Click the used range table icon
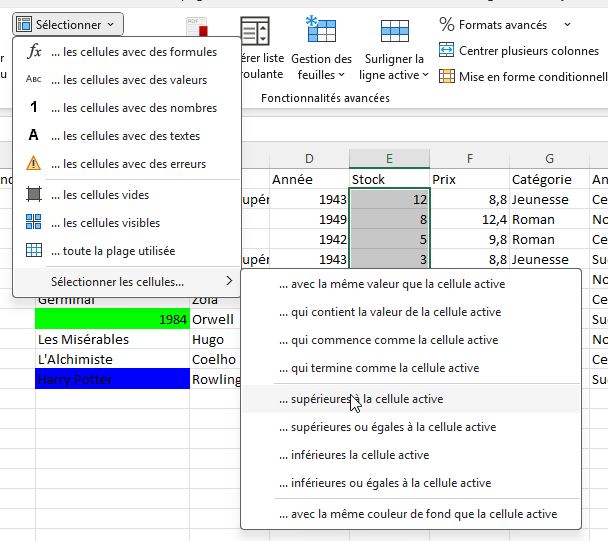This screenshot has width=608, height=541. pyautogui.click(x=34, y=250)
